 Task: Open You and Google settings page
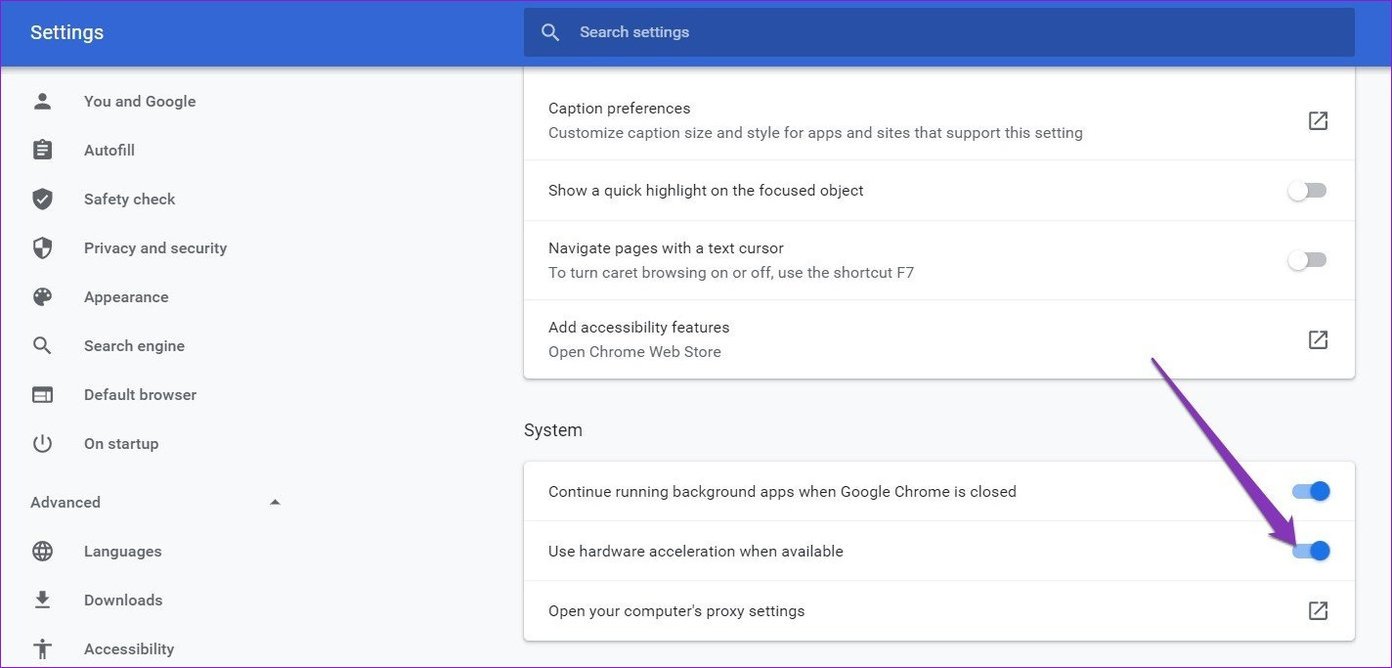click(140, 101)
